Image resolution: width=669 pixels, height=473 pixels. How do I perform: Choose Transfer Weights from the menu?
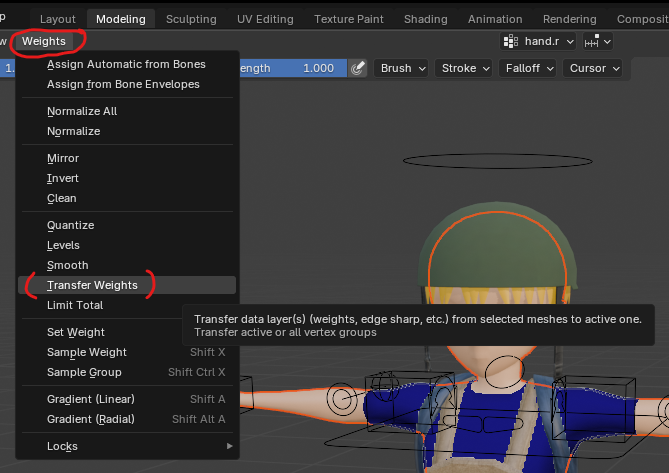[x=92, y=285]
